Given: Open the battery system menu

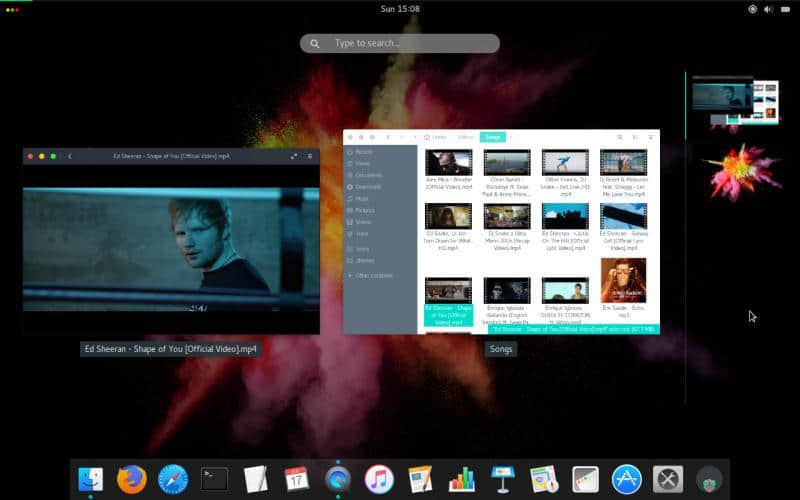Looking at the screenshot, I should (x=785, y=9).
